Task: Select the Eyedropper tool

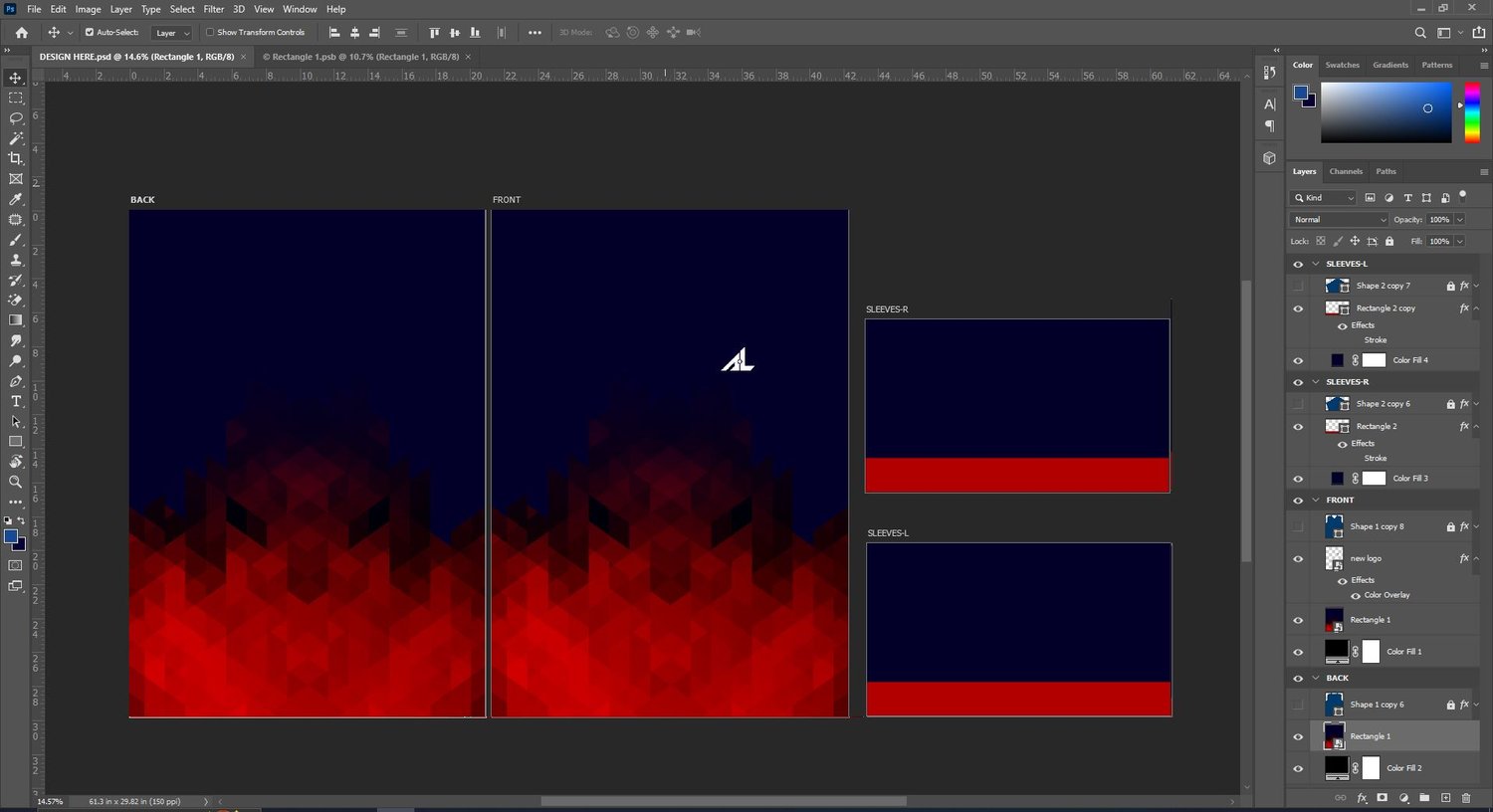Action: (15, 199)
